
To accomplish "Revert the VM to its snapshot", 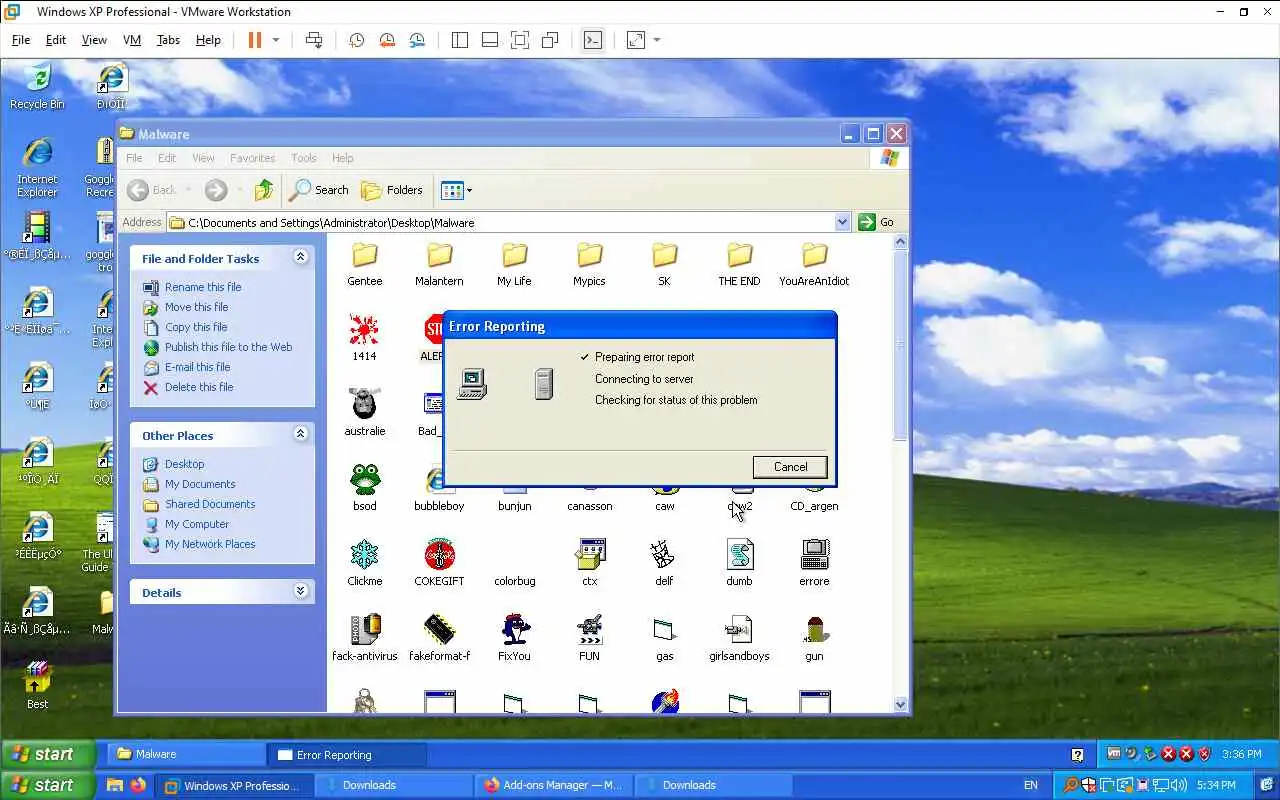I will point(387,40).
